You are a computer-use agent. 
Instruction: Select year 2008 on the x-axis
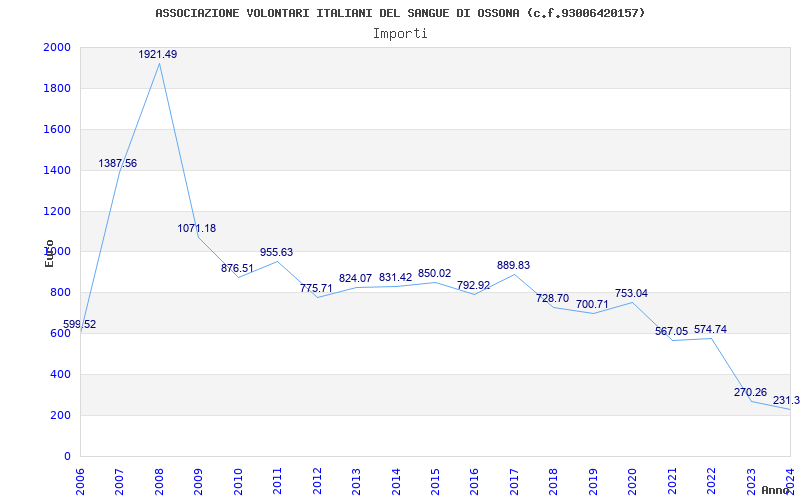tap(159, 481)
